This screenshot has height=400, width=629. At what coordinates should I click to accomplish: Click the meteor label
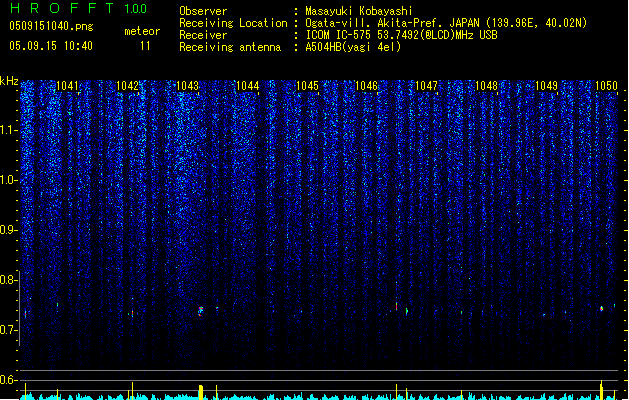[x=142, y=31]
